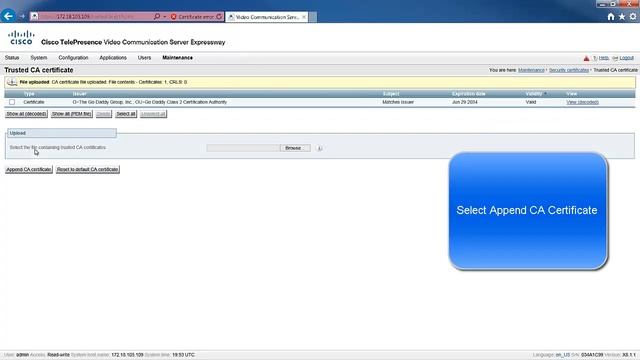640x360 pixels.
Task: Click the Browse button
Action: coord(295,148)
